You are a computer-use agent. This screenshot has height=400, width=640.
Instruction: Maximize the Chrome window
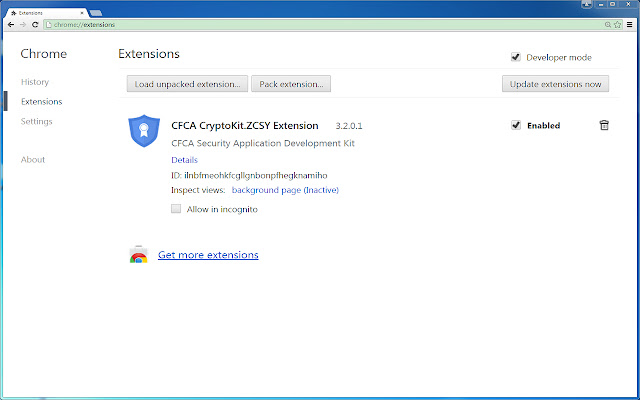(x=613, y=4)
